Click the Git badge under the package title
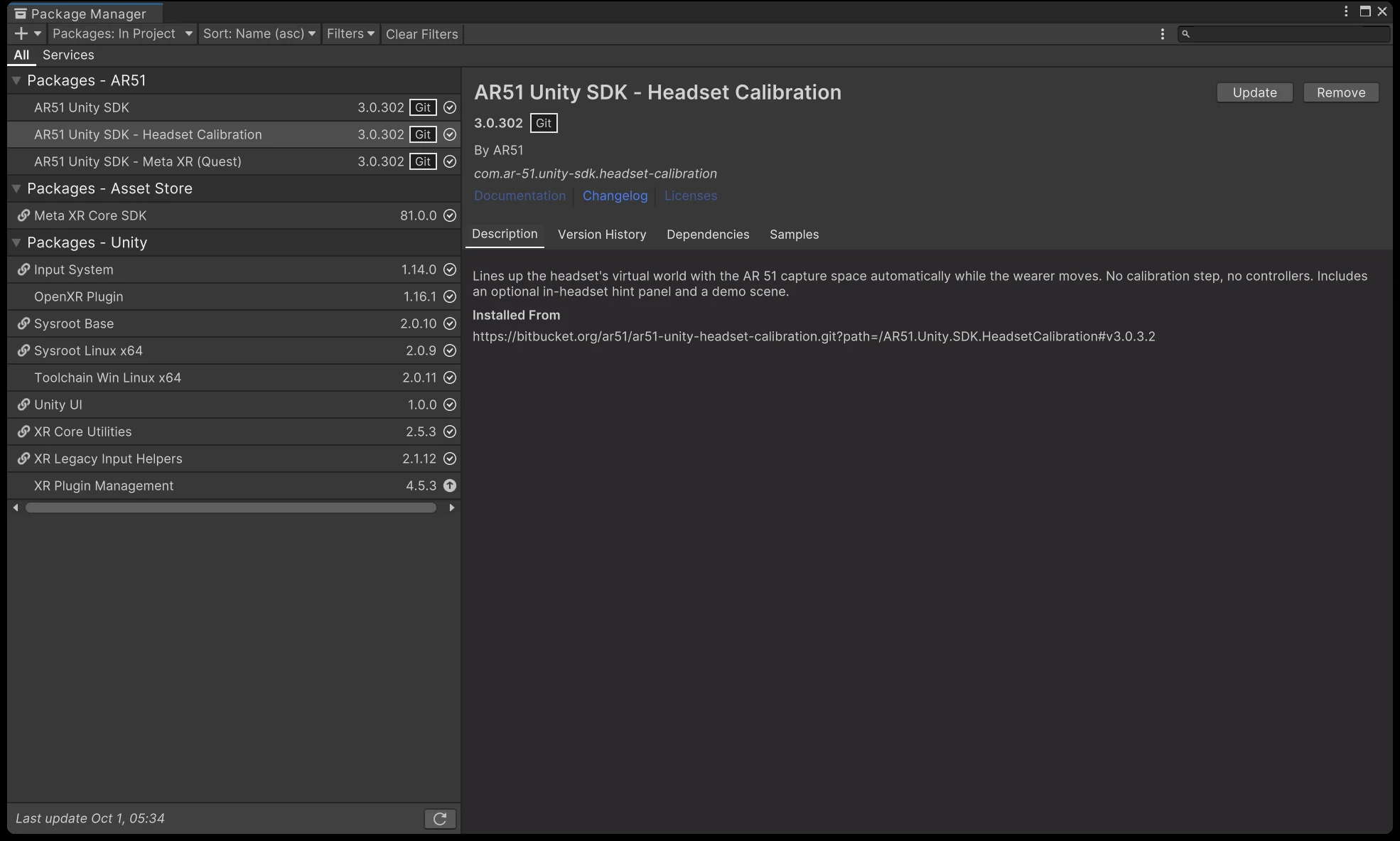This screenshot has width=1400, height=841. coord(544,123)
